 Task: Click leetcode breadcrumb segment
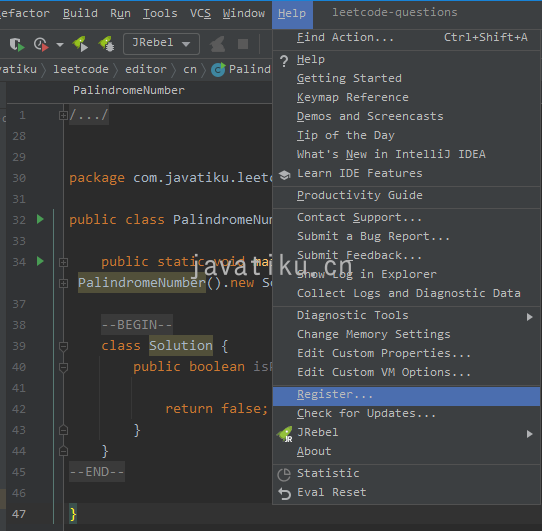pos(81,69)
